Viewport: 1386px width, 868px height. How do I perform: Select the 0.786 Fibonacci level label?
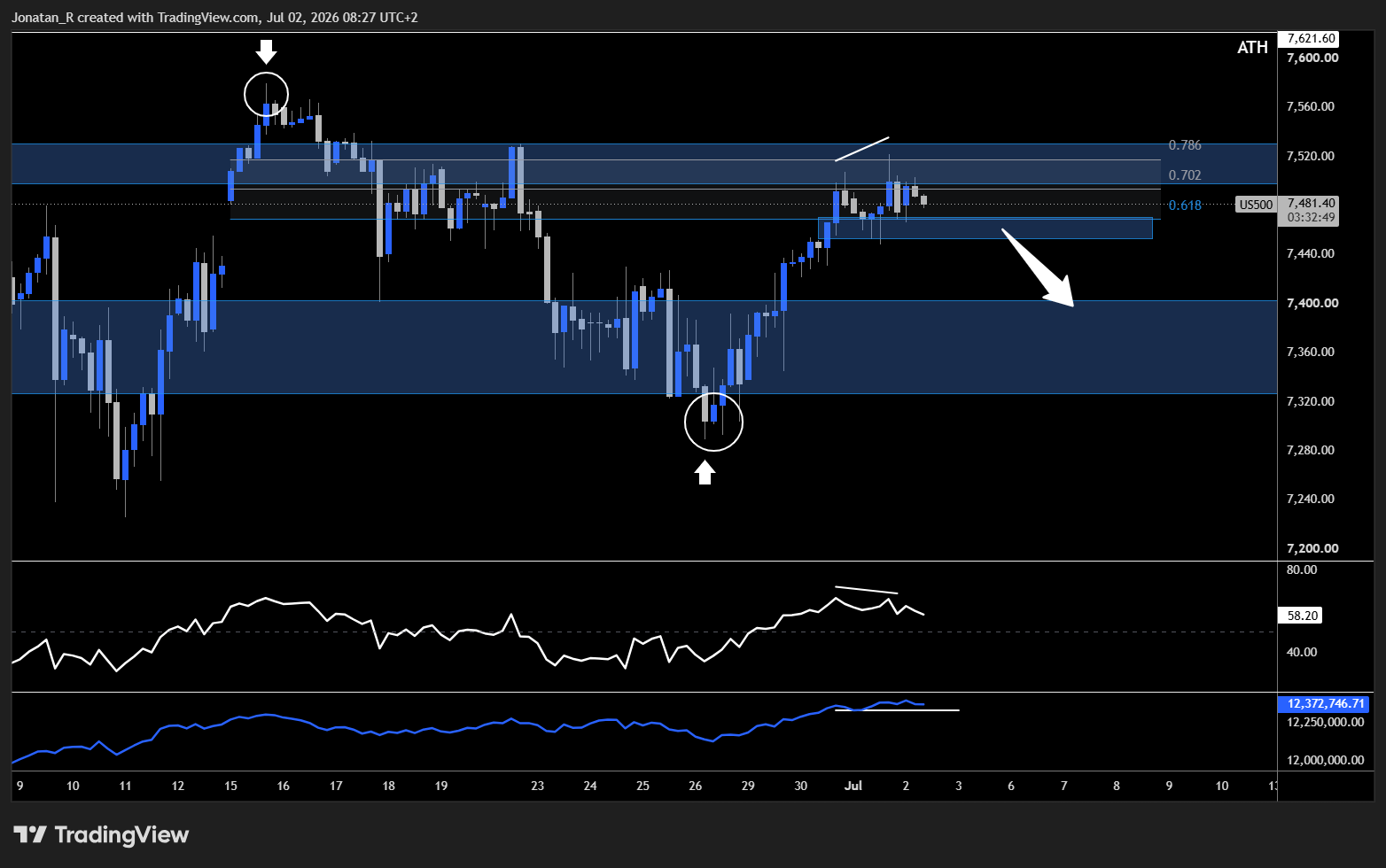pos(1185,145)
